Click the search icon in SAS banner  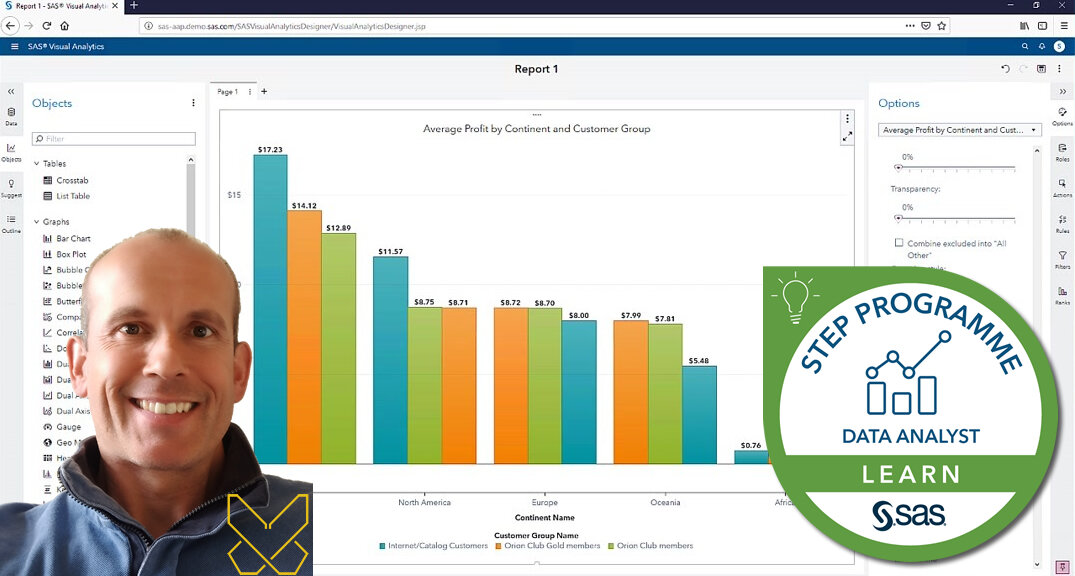1025,47
